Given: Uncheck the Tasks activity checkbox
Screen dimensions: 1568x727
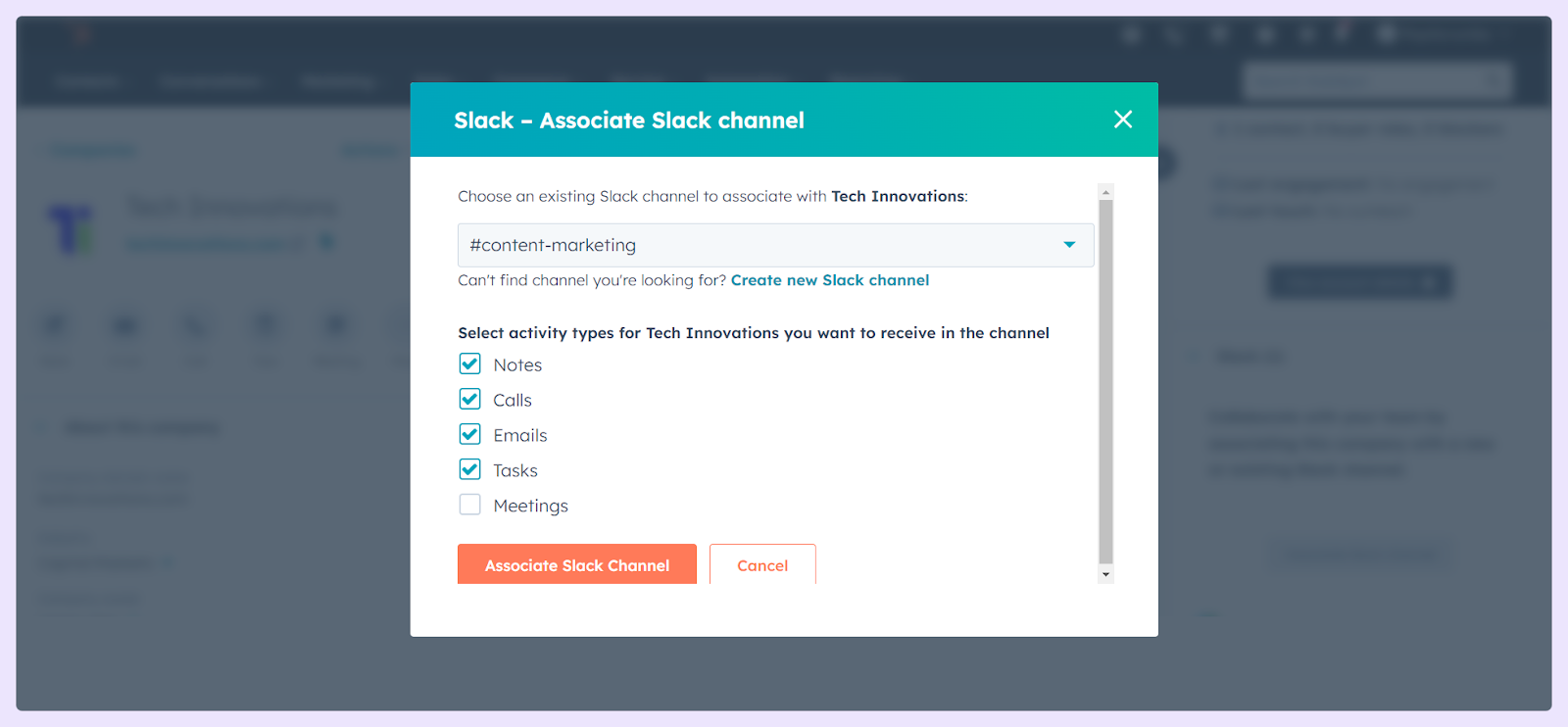Looking at the screenshot, I should tap(470, 470).
